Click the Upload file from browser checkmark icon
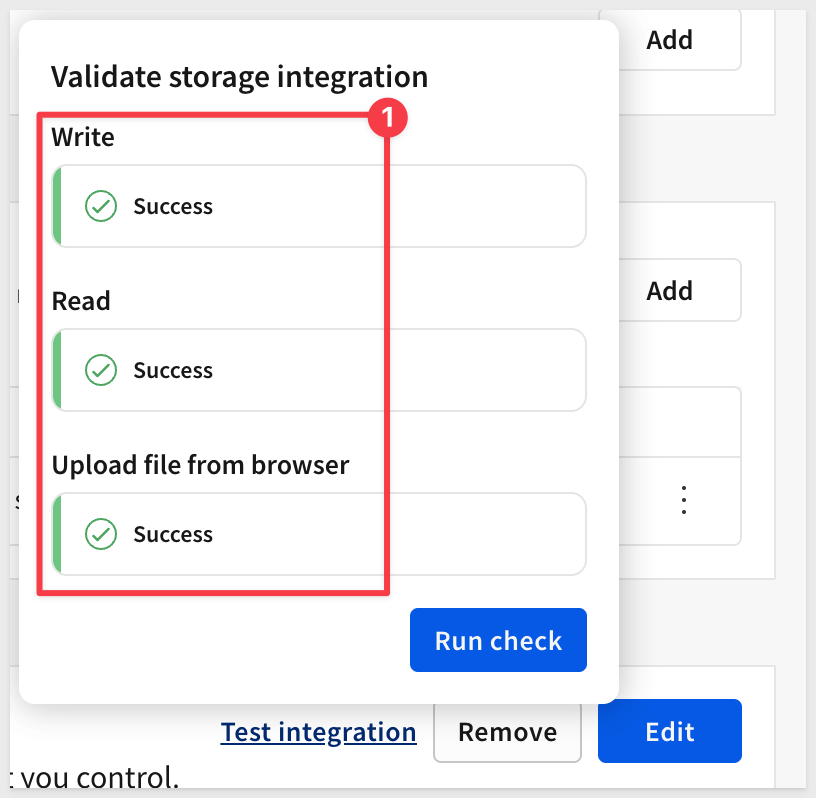 100,535
